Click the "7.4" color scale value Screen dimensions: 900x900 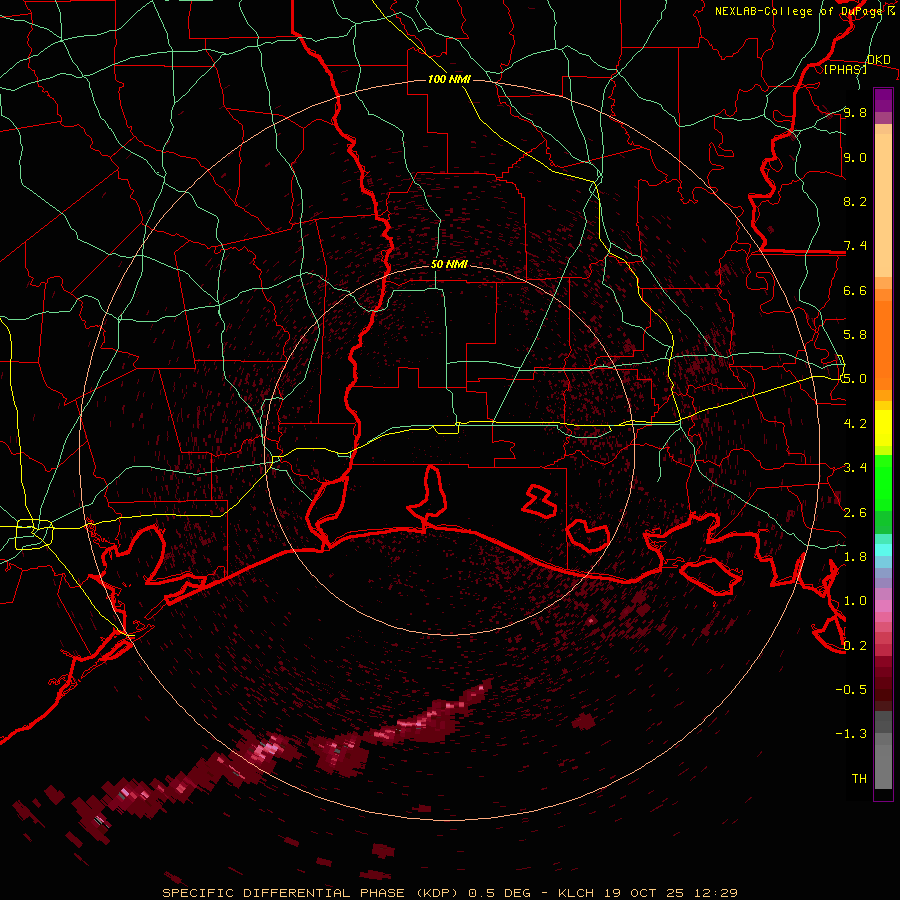[x=855, y=246]
